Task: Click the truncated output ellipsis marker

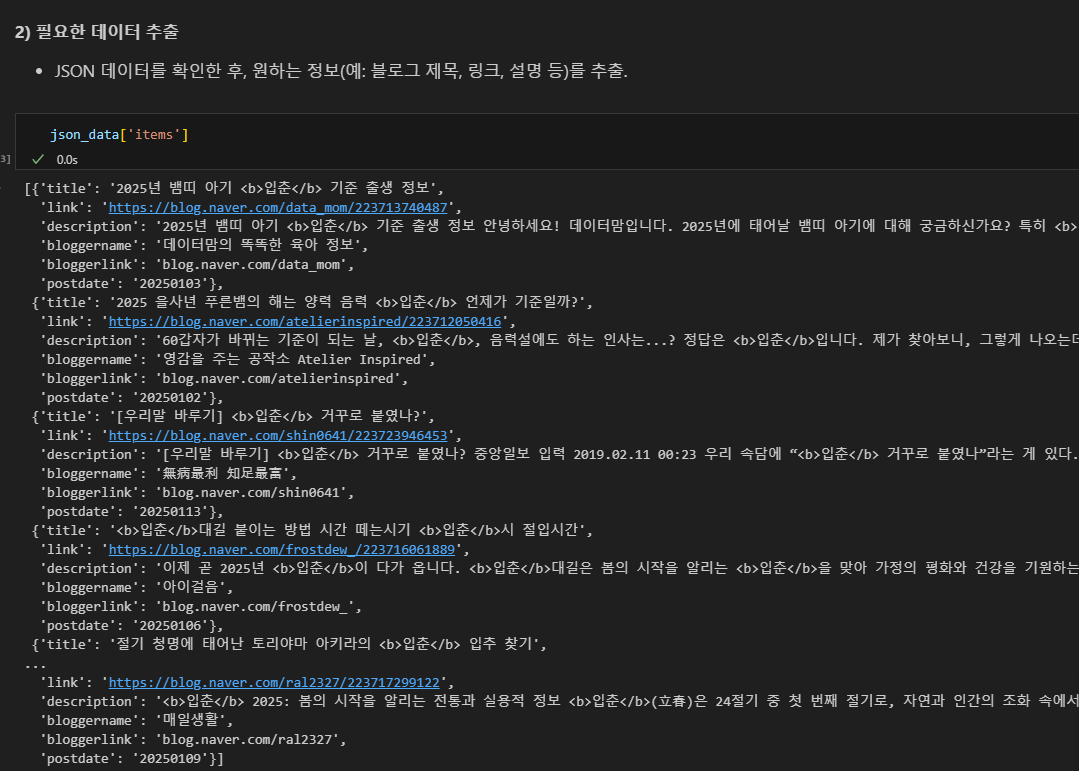Action: coord(35,665)
